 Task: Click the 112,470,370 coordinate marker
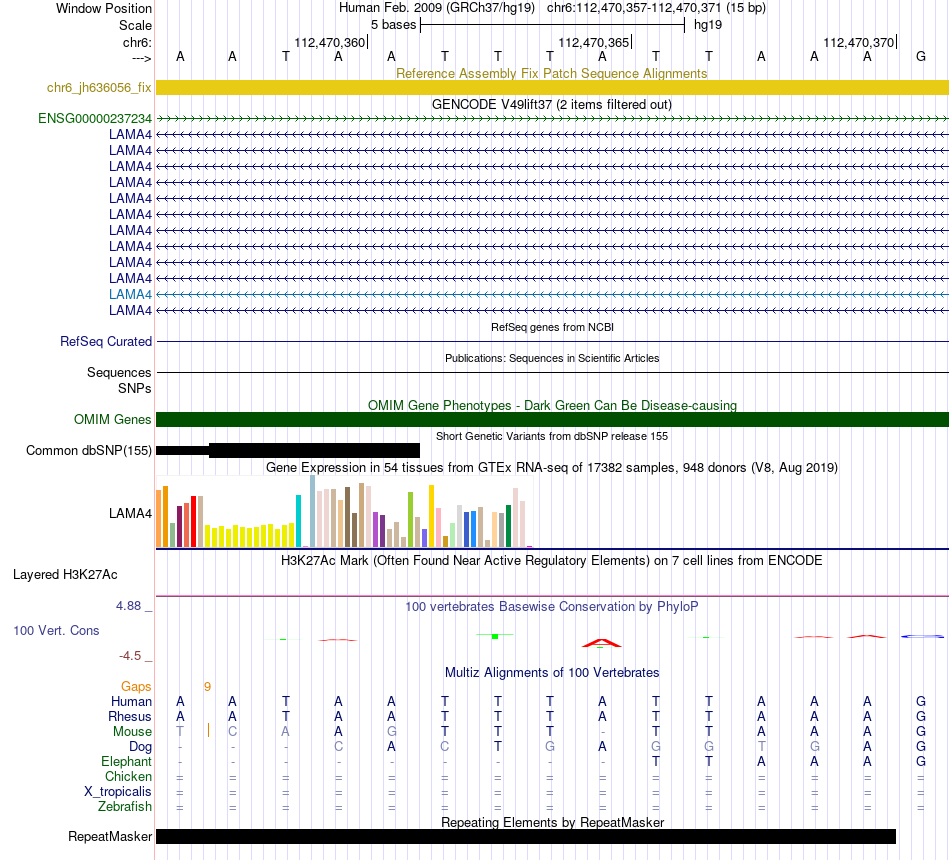point(859,42)
